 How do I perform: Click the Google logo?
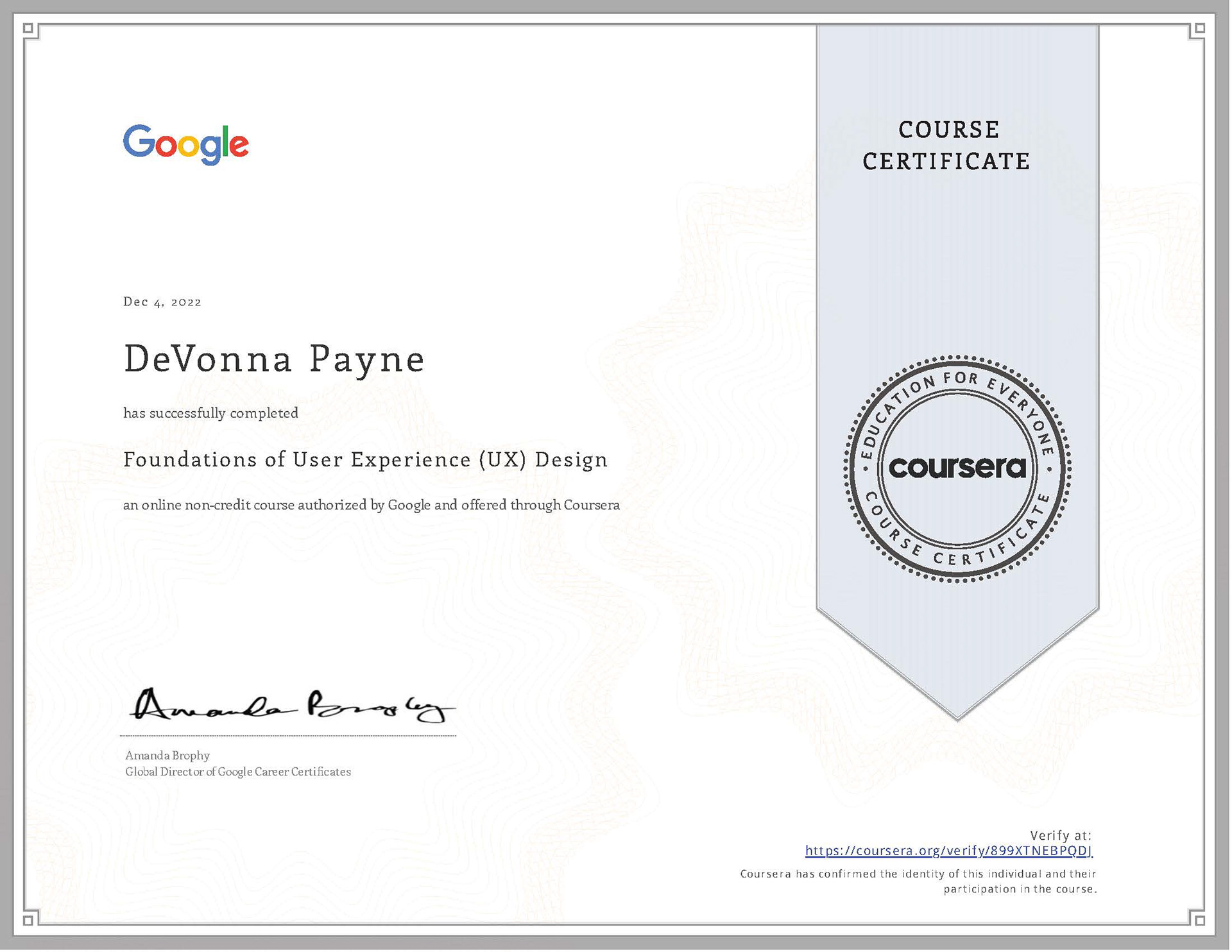pyautogui.click(x=185, y=144)
